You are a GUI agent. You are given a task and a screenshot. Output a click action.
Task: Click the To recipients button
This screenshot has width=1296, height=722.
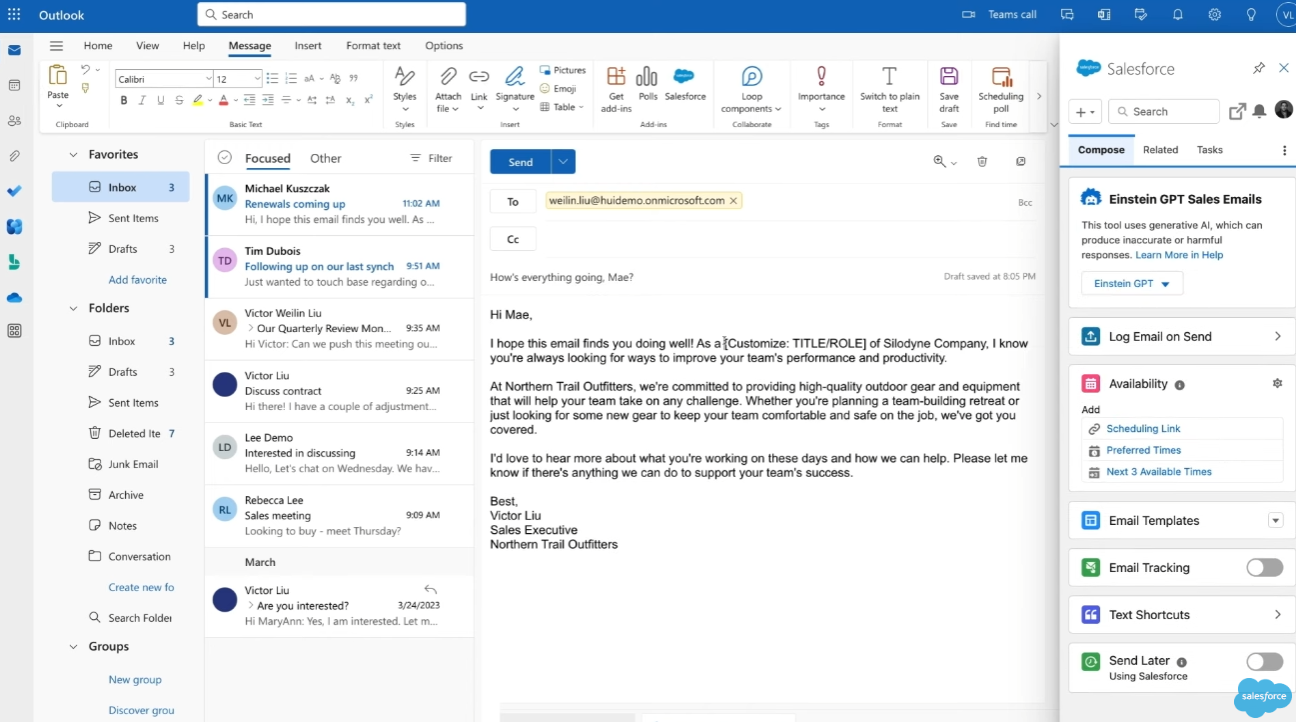513,201
